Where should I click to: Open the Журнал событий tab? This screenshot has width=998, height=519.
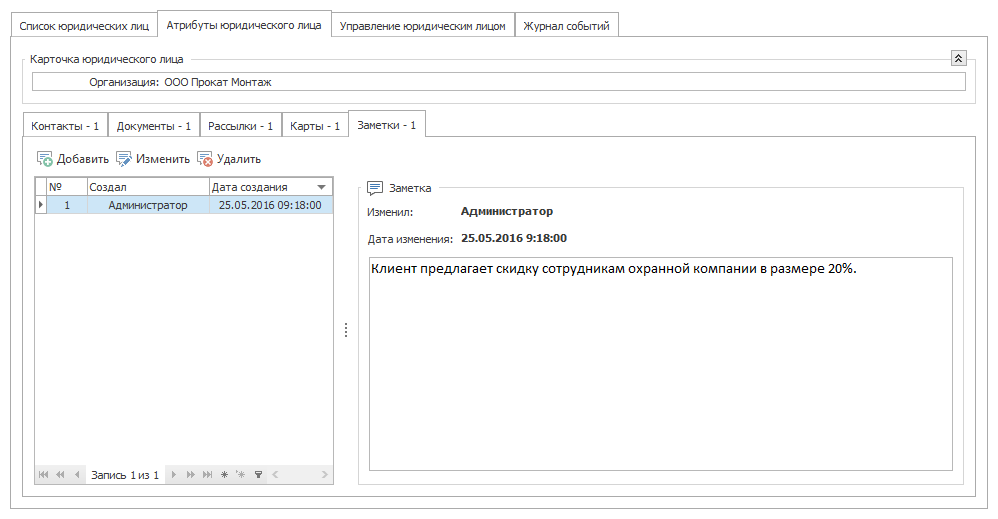click(x=566, y=26)
